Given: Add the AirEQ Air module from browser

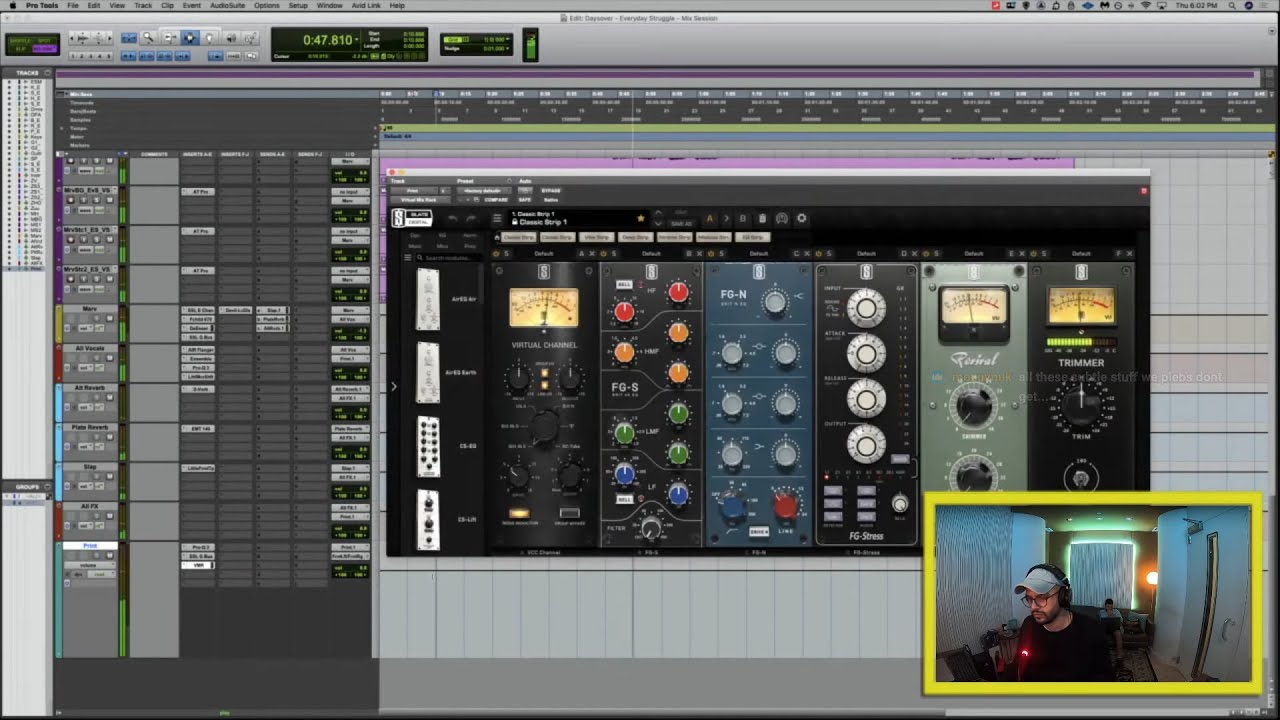Looking at the screenshot, I should click(428, 298).
